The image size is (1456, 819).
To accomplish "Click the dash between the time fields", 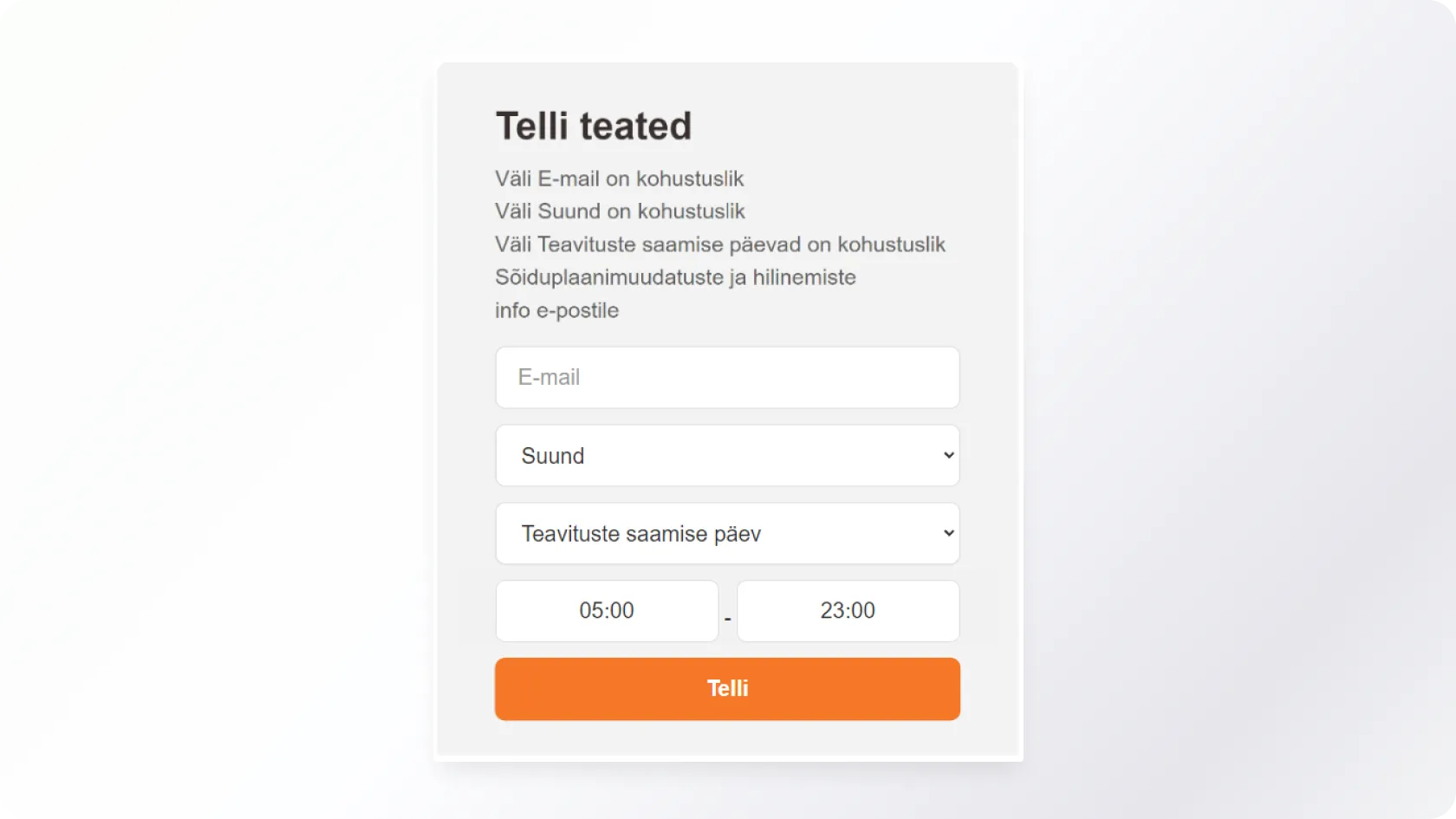I will pyautogui.click(x=728, y=620).
